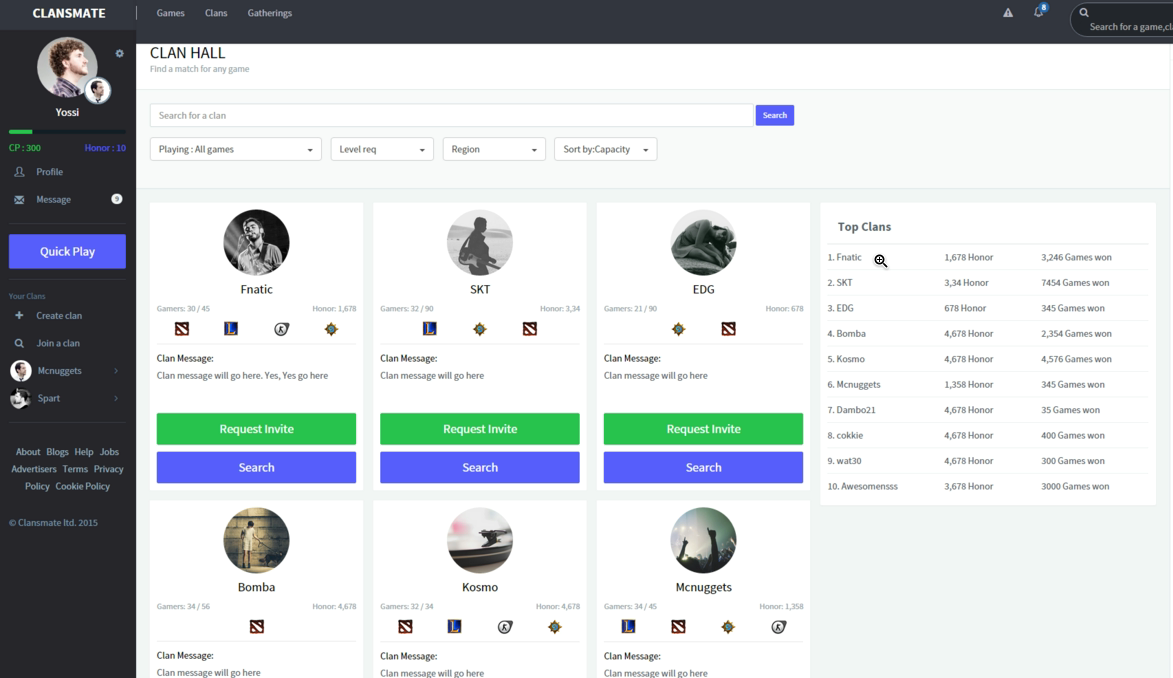Open the Gatherings menu in top navigation
The image size is (1173, 678).
270,13
